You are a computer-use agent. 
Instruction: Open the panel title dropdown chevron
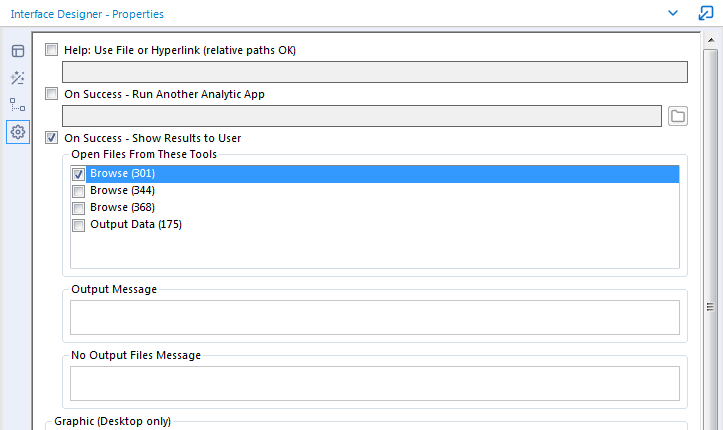[x=673, y=14]
